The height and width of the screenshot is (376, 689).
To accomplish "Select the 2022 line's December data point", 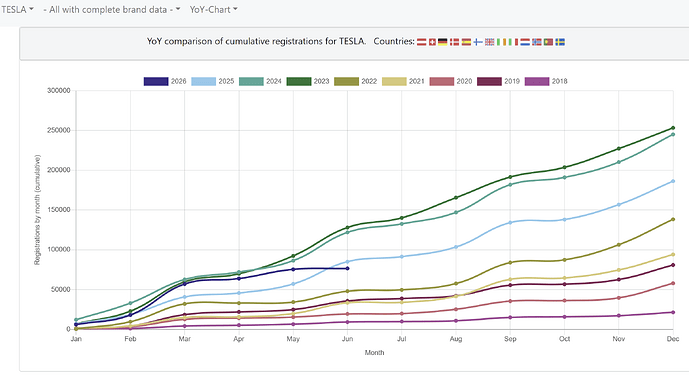I will coord(673,219).
